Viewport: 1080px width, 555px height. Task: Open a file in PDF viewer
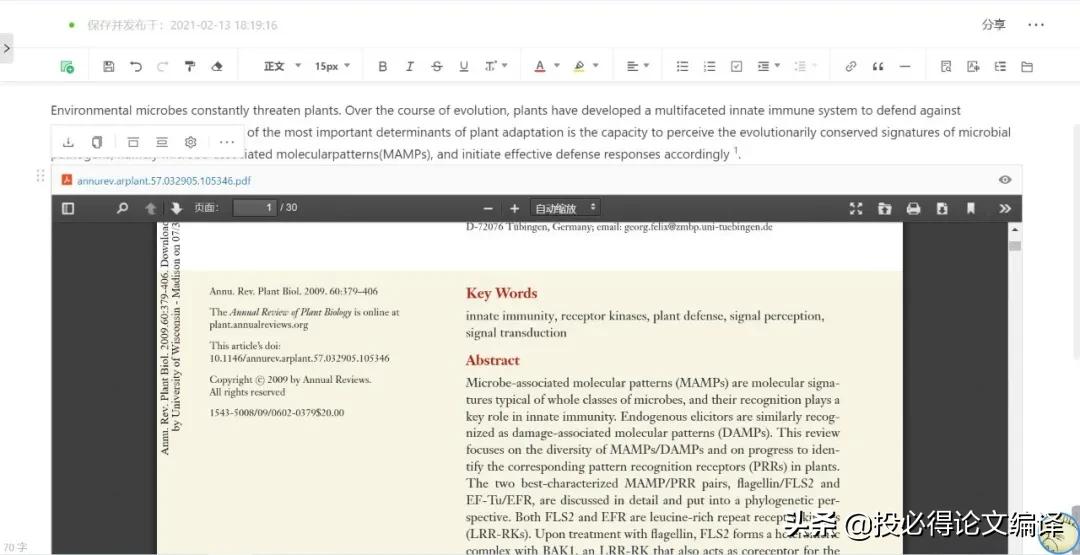coord(885,208)
